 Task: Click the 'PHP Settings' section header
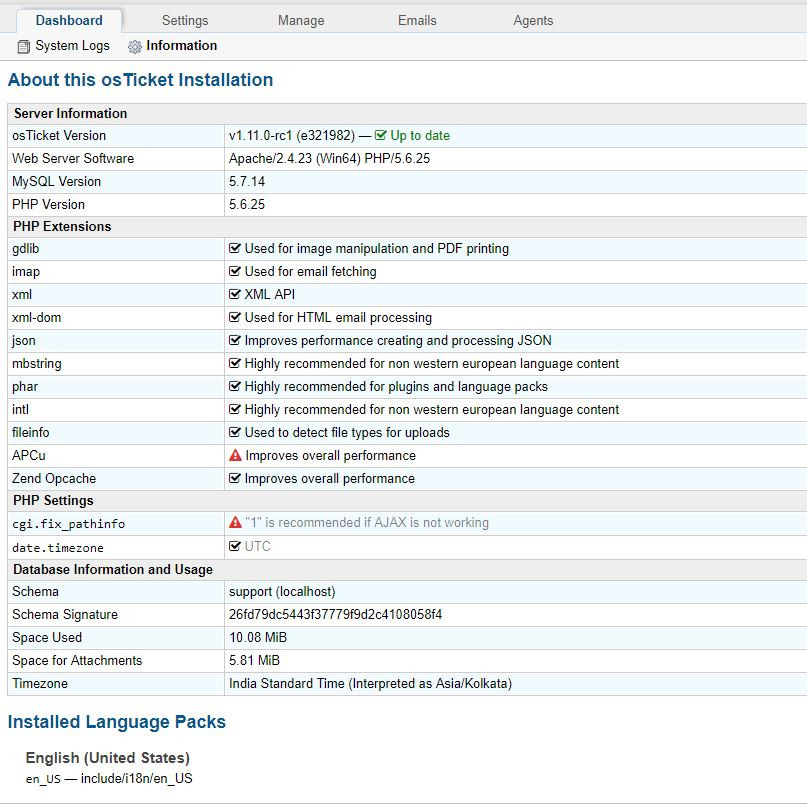click(54, 500)
